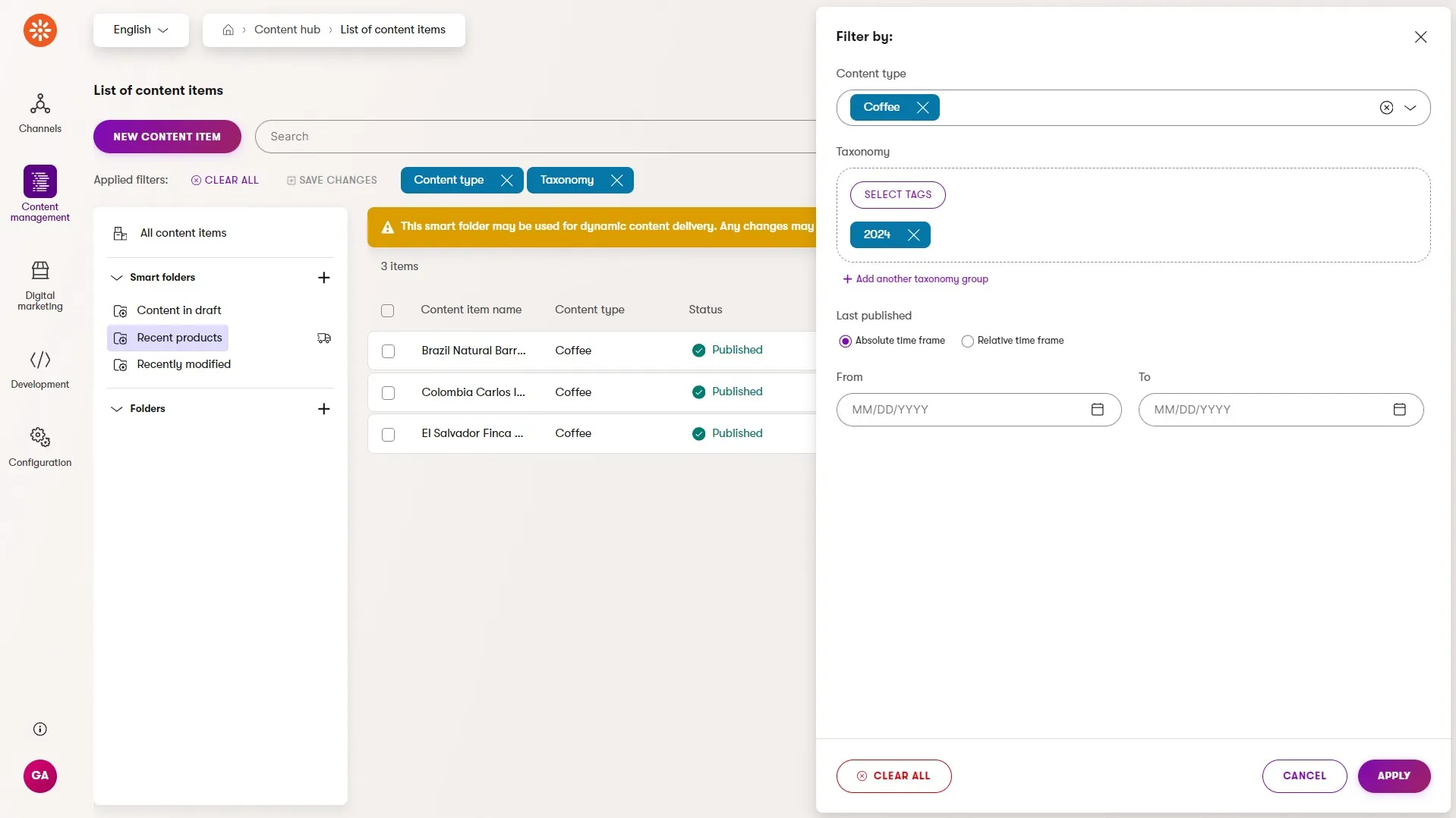Sort by Content item name column
The image size is (1456, 818).
(x=471, y=310)
